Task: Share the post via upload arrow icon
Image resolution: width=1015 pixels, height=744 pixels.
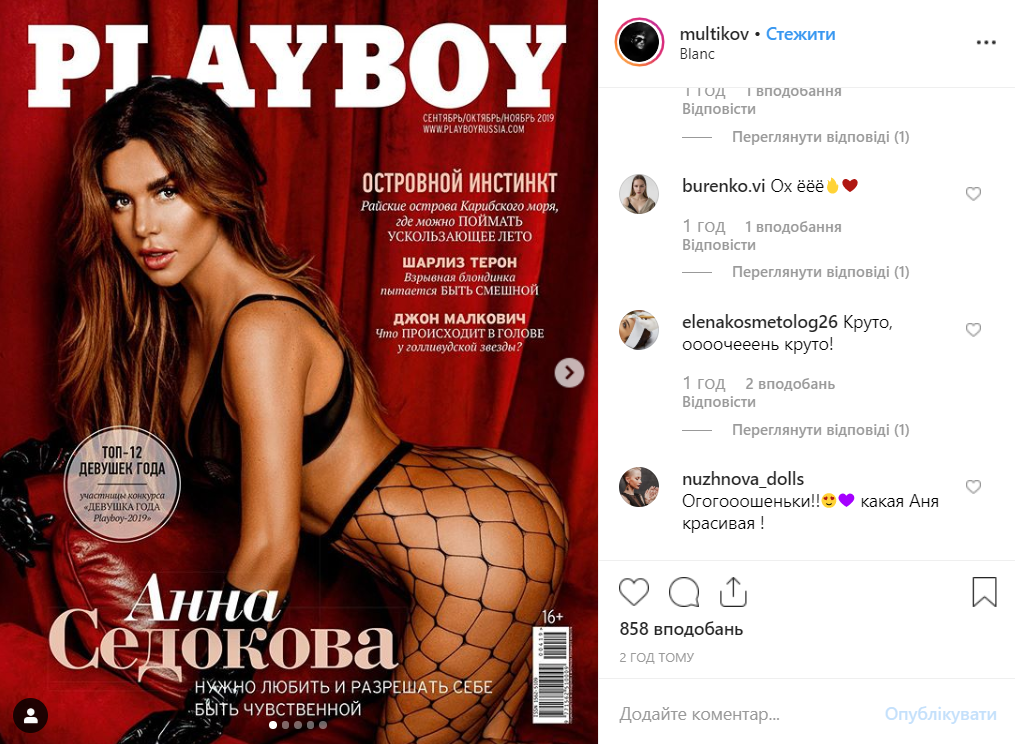Action: 733,591
